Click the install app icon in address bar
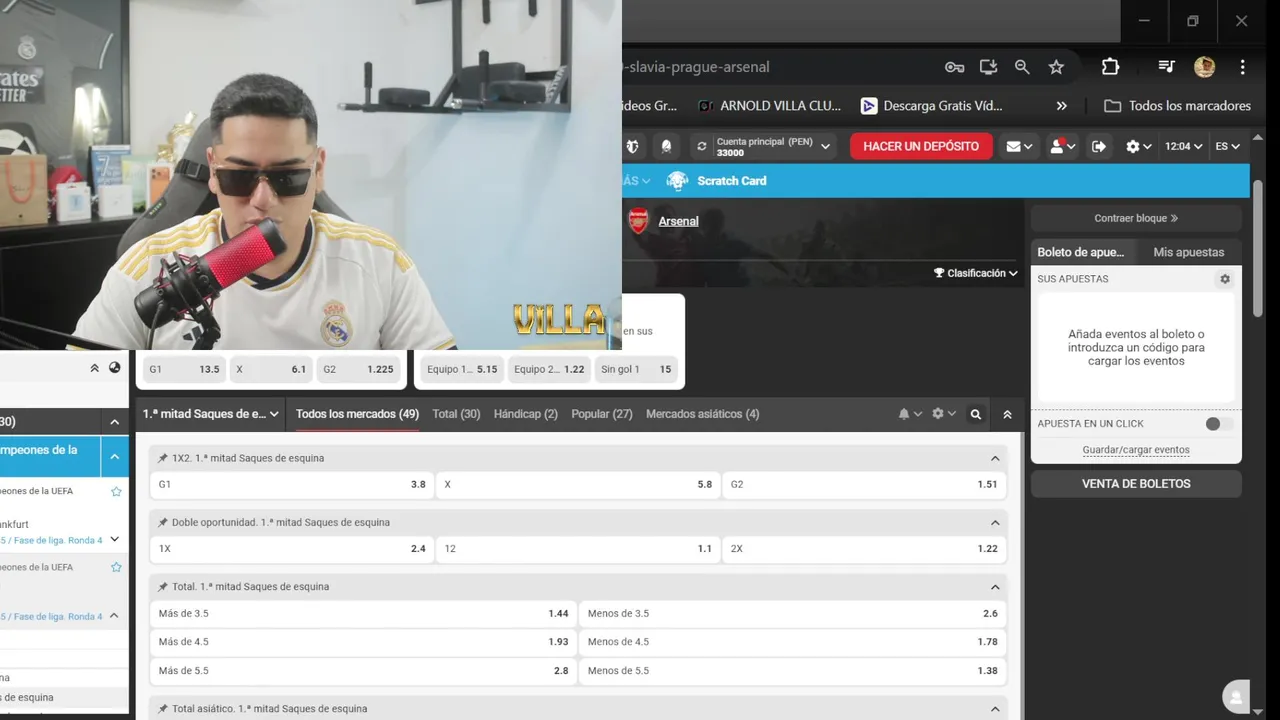Viewport: 1280px width, 720px height. tap(988, 67)
